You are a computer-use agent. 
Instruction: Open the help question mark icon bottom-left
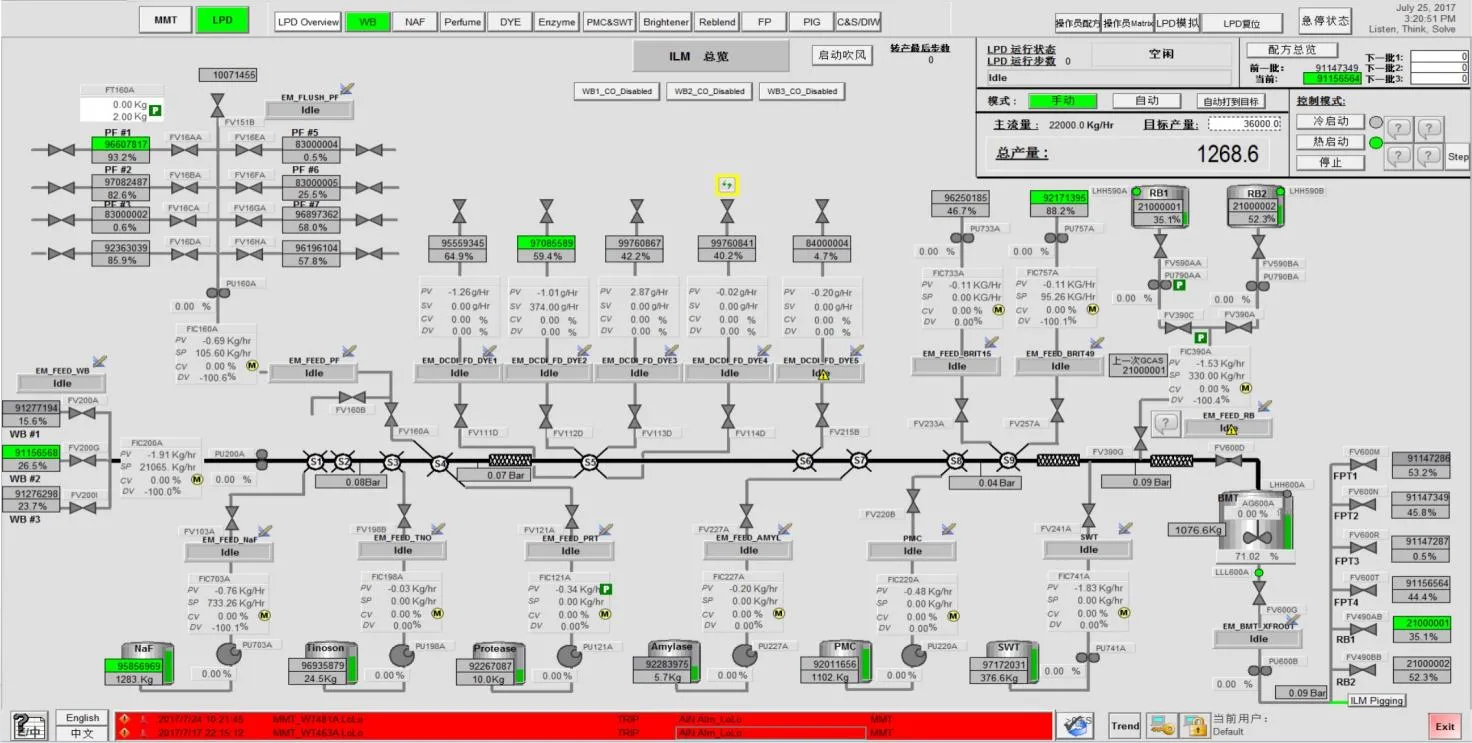pyautogui.click(x=28, y=726)
